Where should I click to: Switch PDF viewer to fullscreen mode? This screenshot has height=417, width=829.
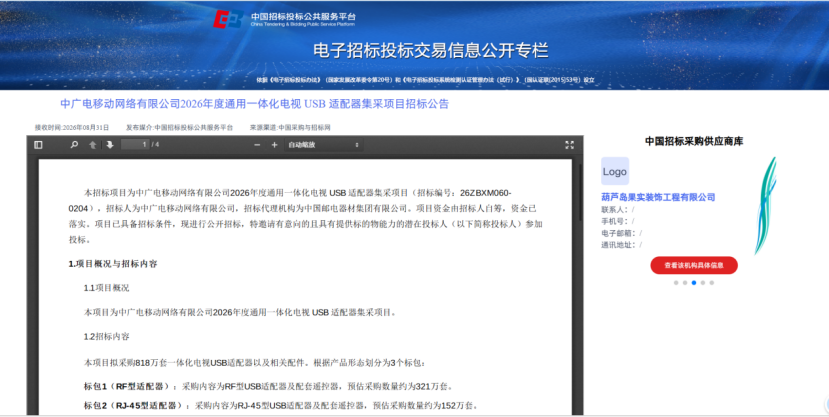click(569, 145)
